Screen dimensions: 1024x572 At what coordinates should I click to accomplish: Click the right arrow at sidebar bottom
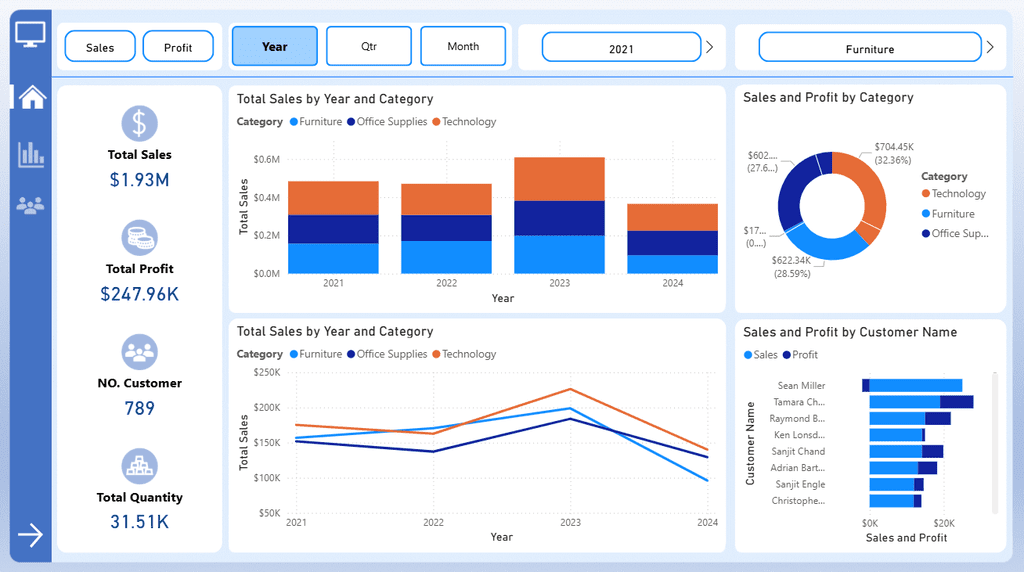click(x=31, y=536)
